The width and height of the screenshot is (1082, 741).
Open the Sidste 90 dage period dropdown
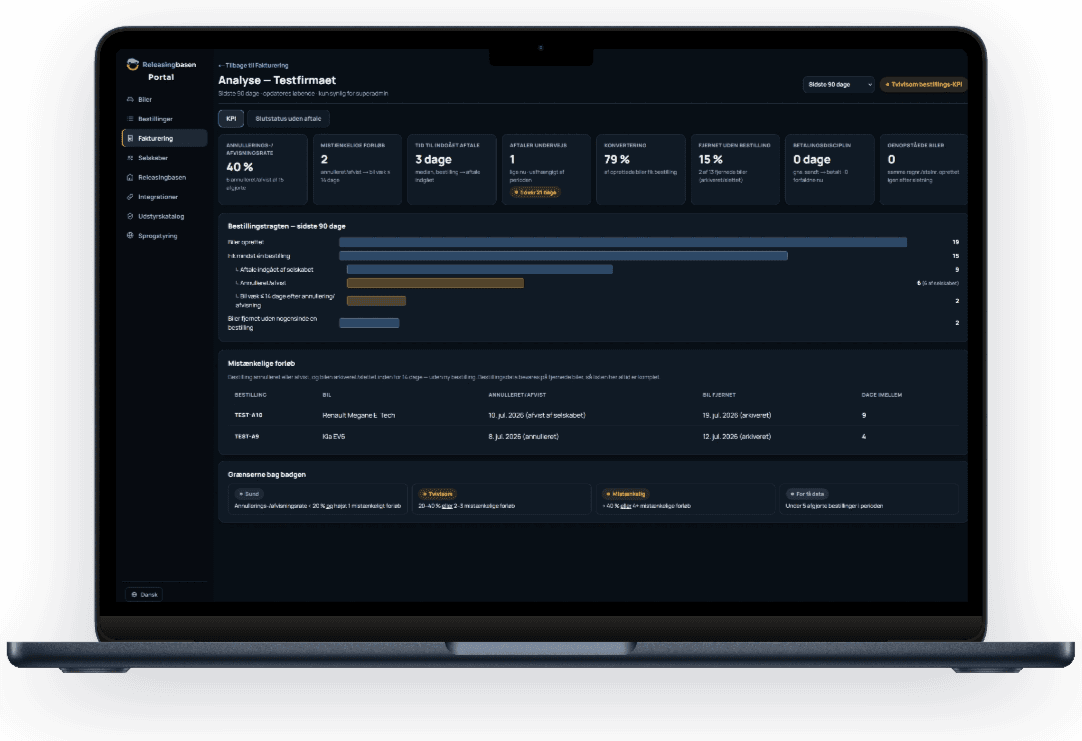[x=838, y=84]
